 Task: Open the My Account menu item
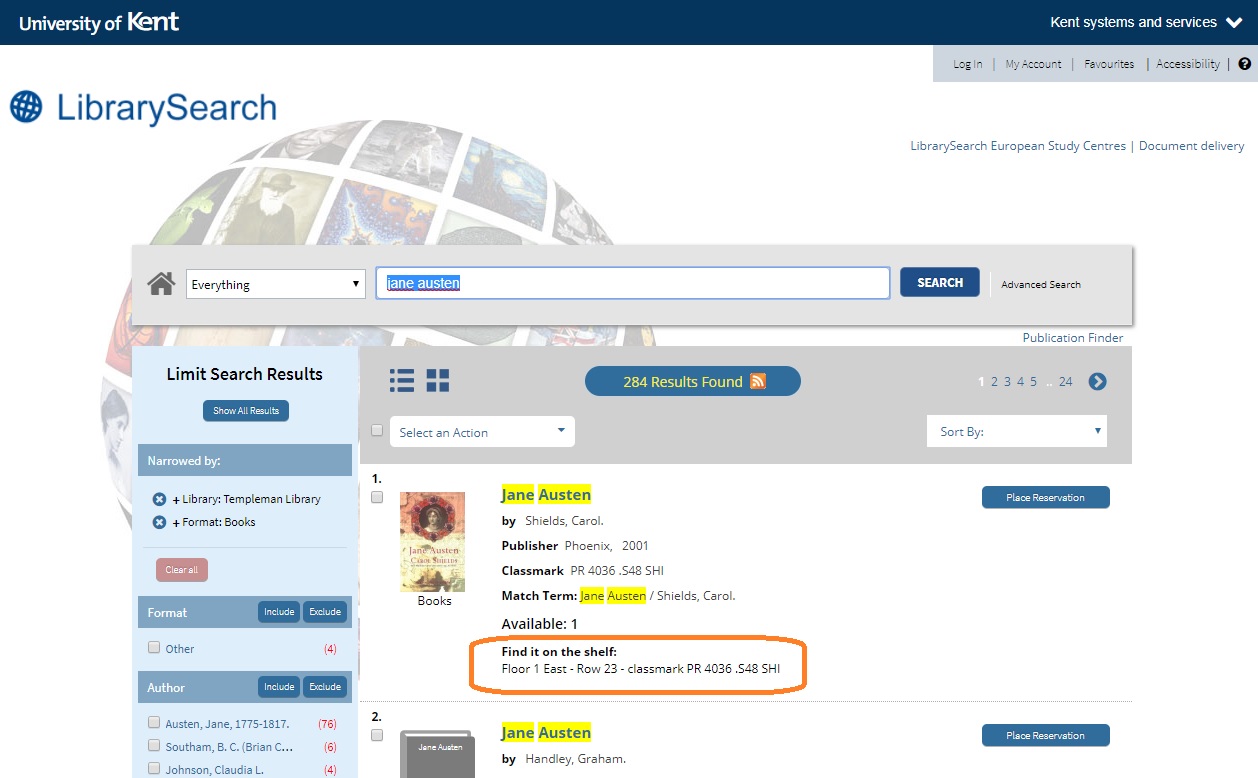[x=1033, y=64]
